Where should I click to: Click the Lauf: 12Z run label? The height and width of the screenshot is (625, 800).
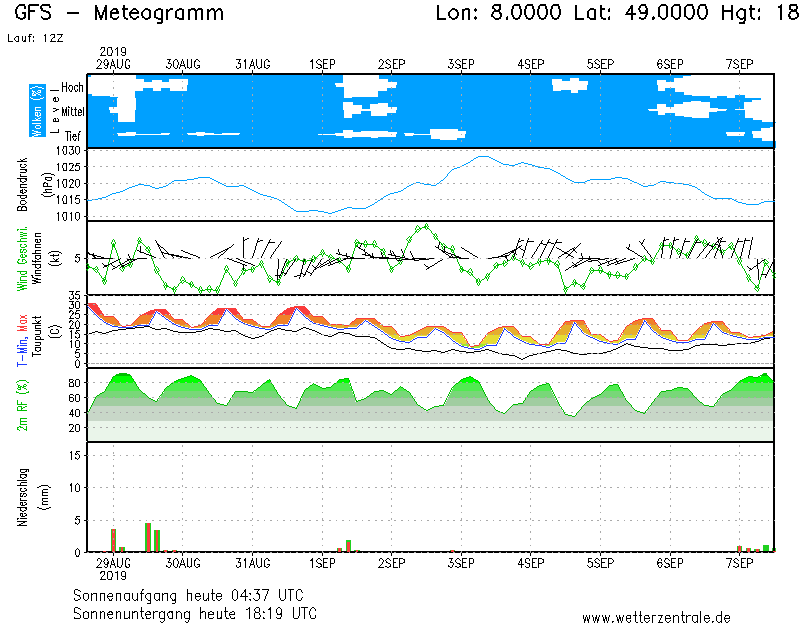[33, 38]
